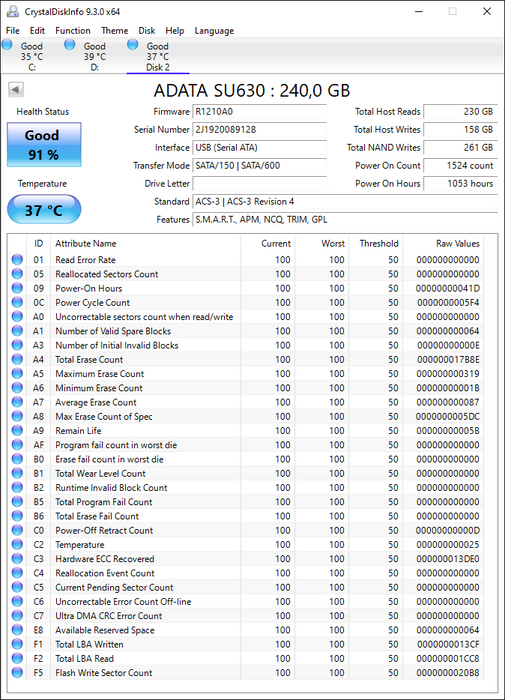This screenshot has width=505, height=700.
Task: Open the Function menu
Action: tap(73, 31)
